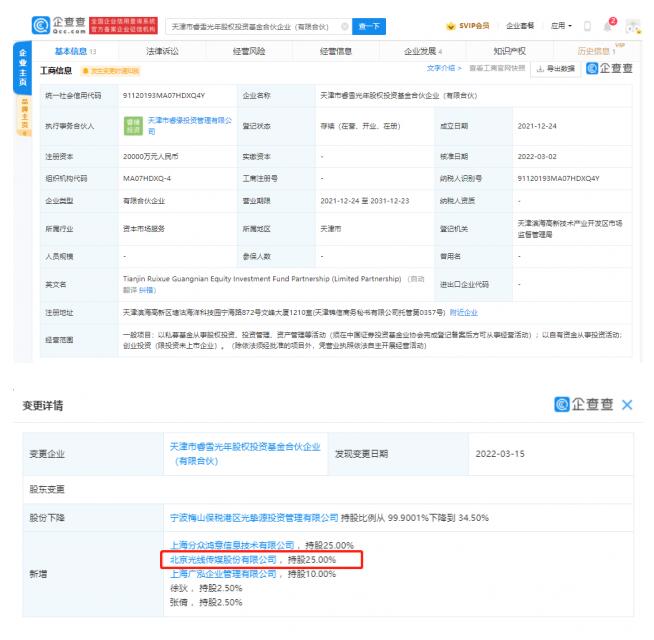The image size is (654, 640).
Task: Switch to 企业发展 tab
Action: click(423, 51)
